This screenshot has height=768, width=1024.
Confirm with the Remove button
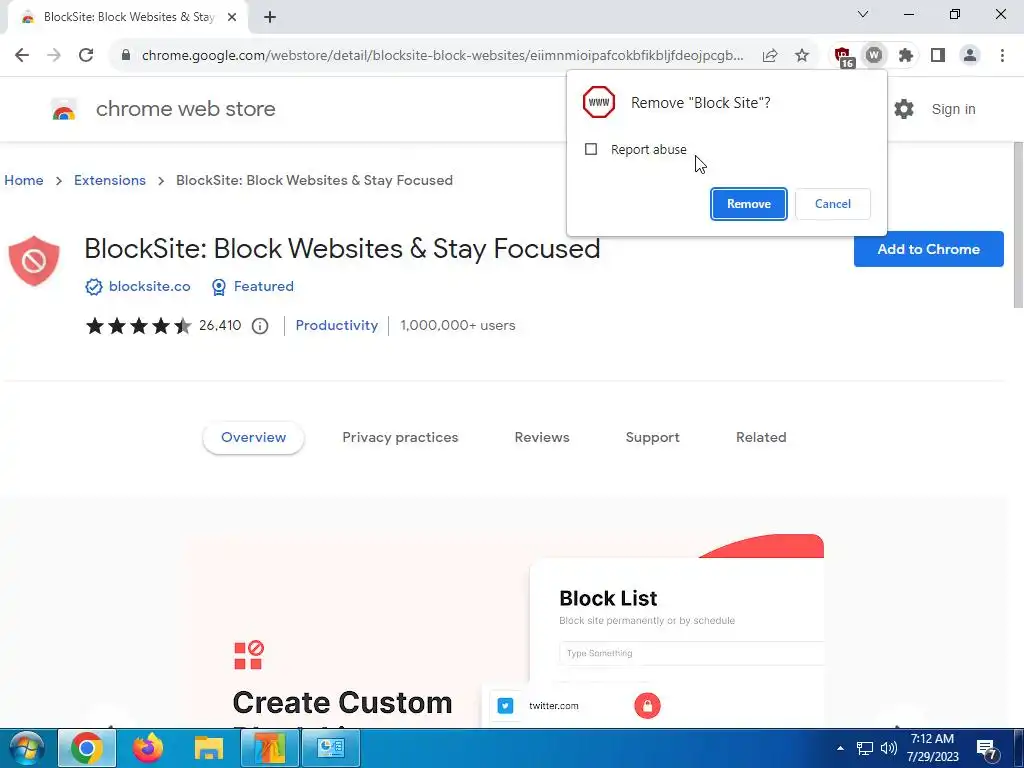(748, 204)
